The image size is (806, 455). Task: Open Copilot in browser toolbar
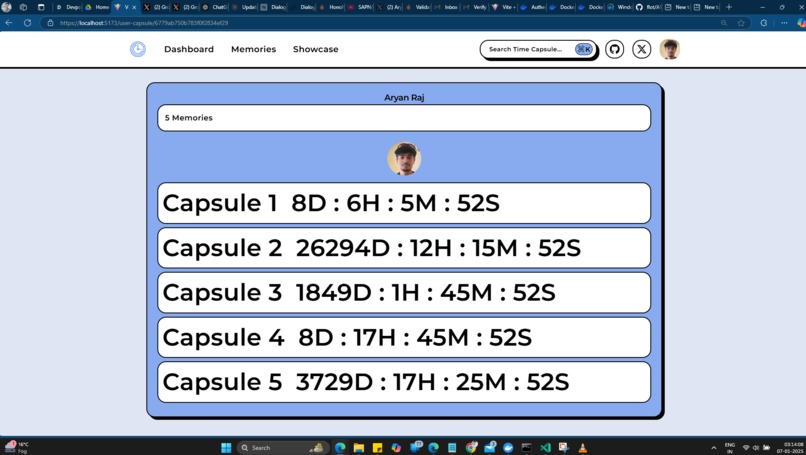(801, 23)
